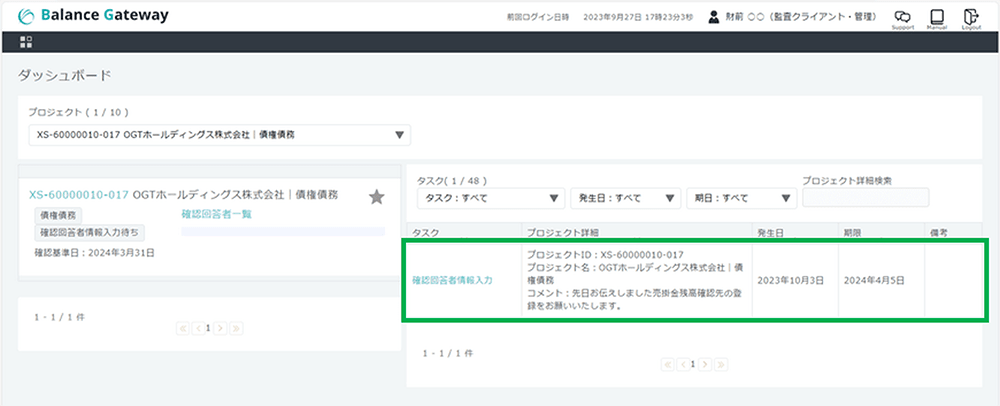This screenshot has width=1000, height=406.
Task: Click the Logout icon
Action: [x=971, y=17]
